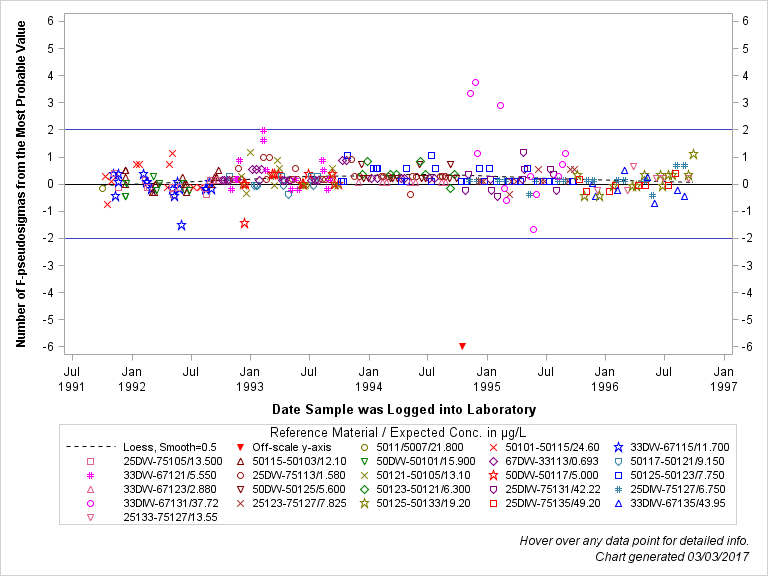
Task: Select the highest magenta circle data point near 3.75
Action: (x=475, y=82)
